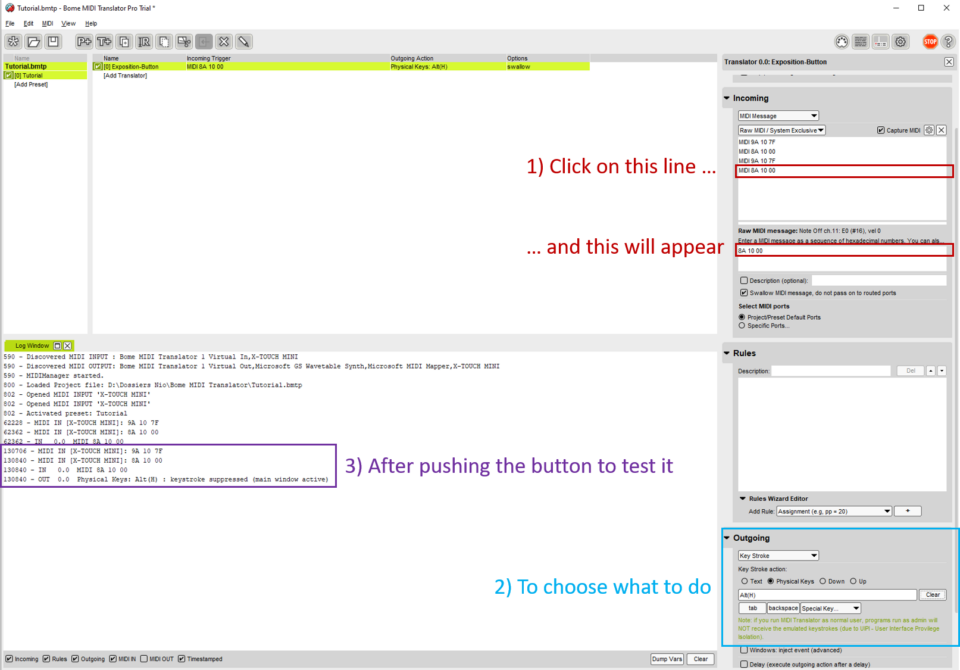960x670 pixels.
Task: Open the help question mark icon
Action: pos(950,42)
